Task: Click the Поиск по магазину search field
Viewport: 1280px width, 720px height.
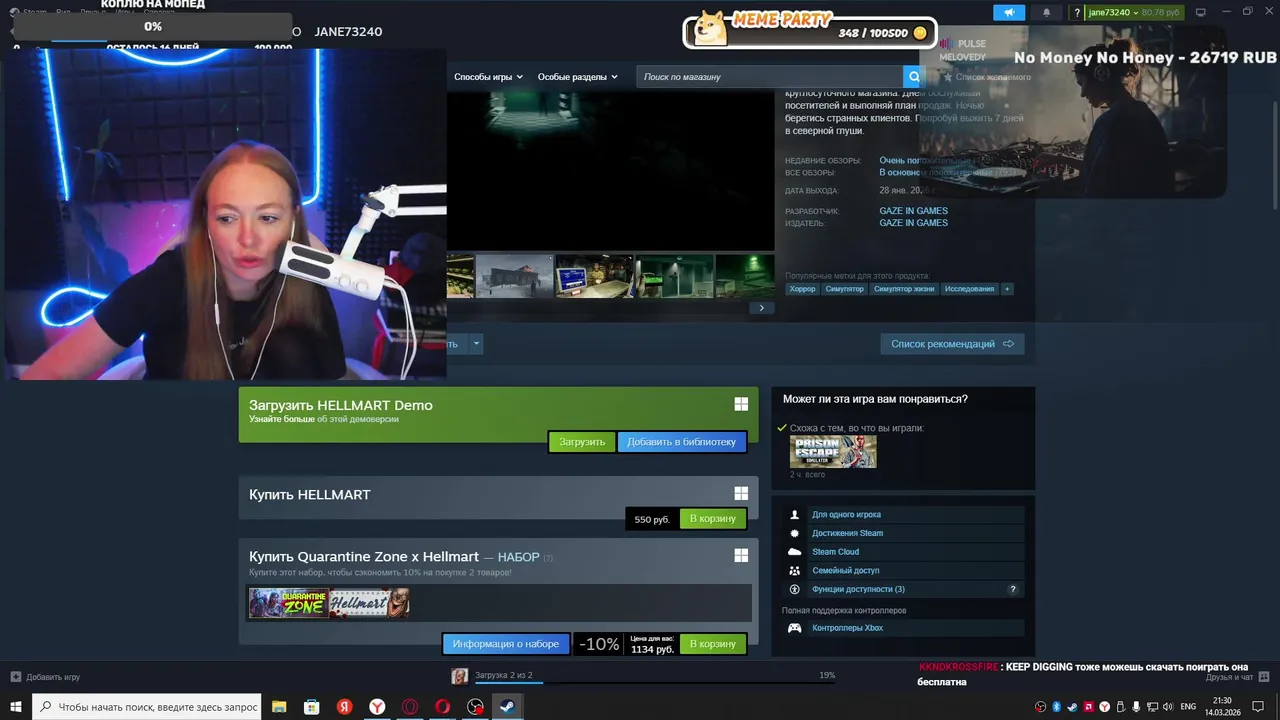Action: click(x=769, y=77)
